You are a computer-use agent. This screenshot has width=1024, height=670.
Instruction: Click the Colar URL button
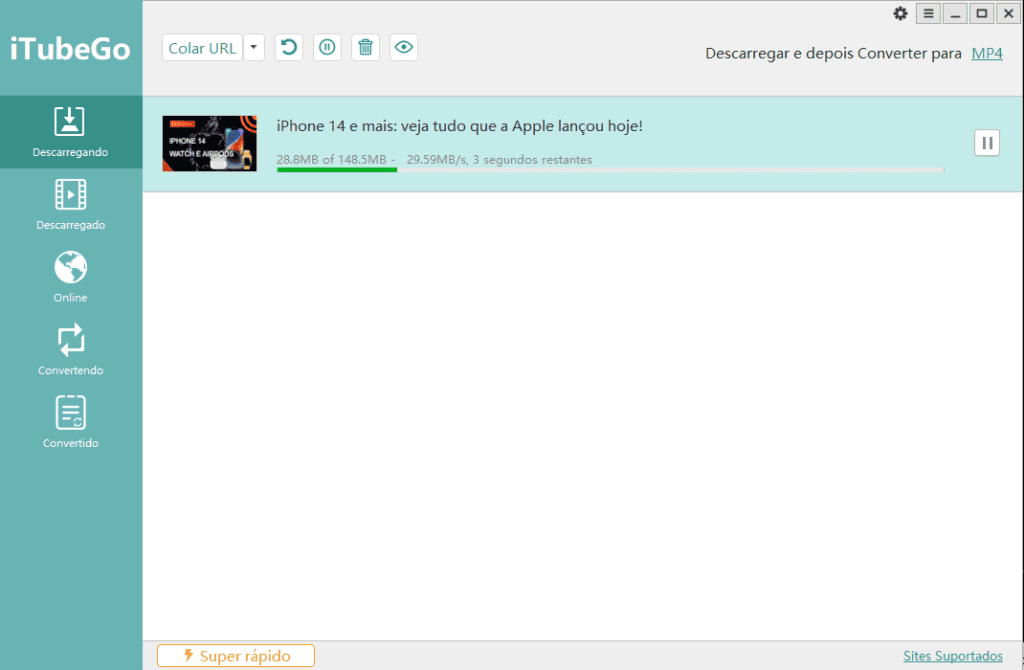coord(202,48)
